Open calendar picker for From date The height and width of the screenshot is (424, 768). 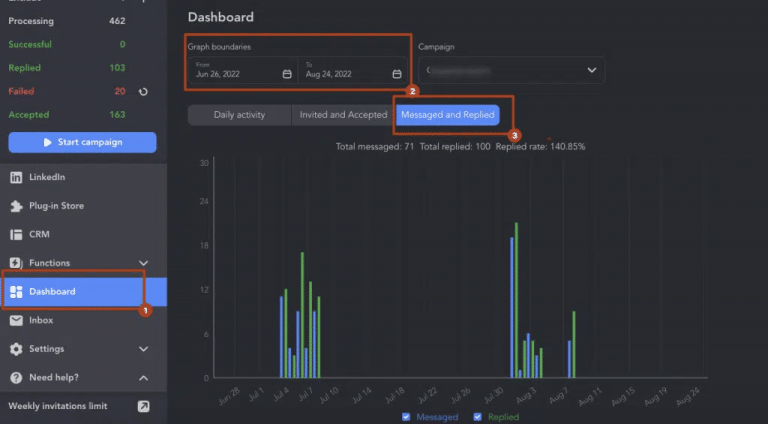tap(287, 74)
